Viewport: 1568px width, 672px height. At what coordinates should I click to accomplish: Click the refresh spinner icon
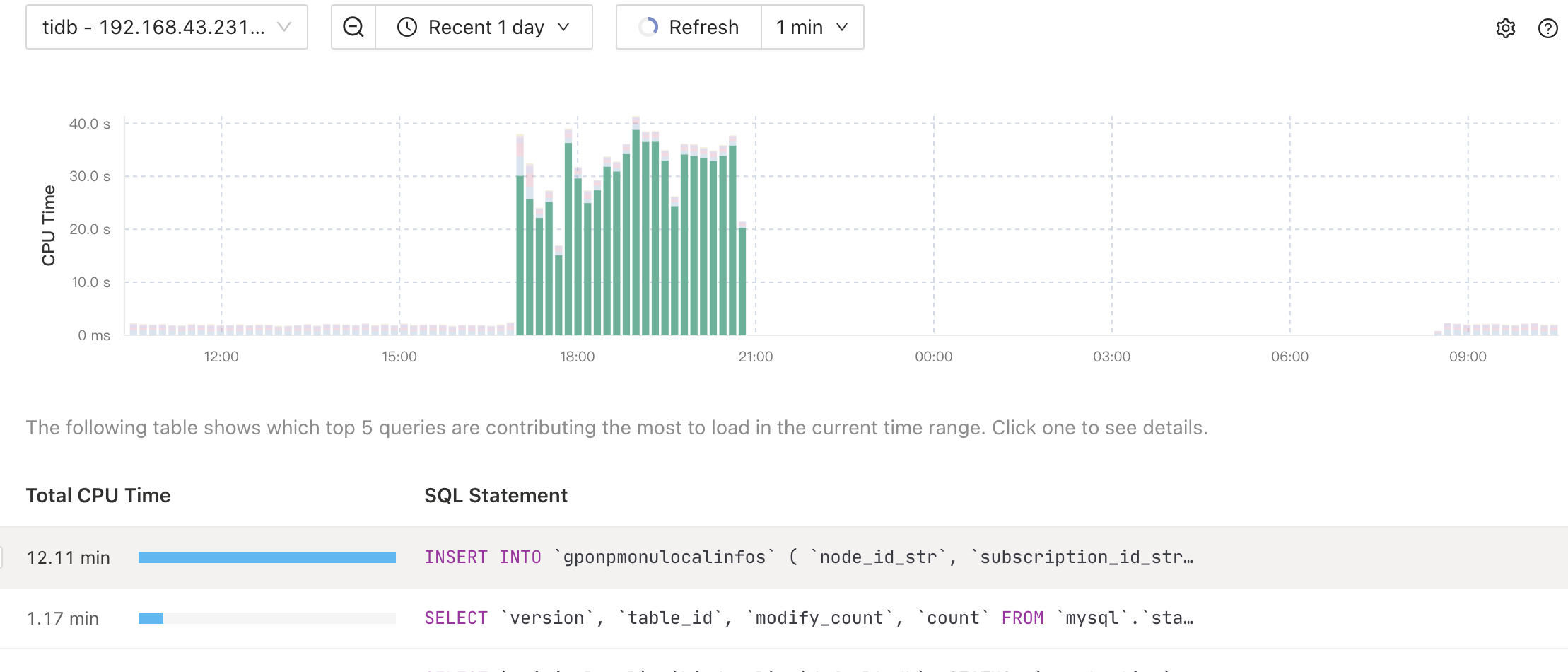tap(648, 27)
